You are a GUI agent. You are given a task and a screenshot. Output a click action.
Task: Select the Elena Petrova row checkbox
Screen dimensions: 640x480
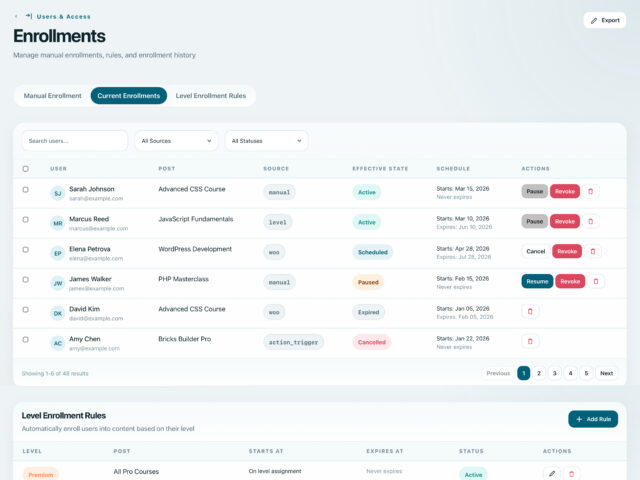click(x=26, y=249)
